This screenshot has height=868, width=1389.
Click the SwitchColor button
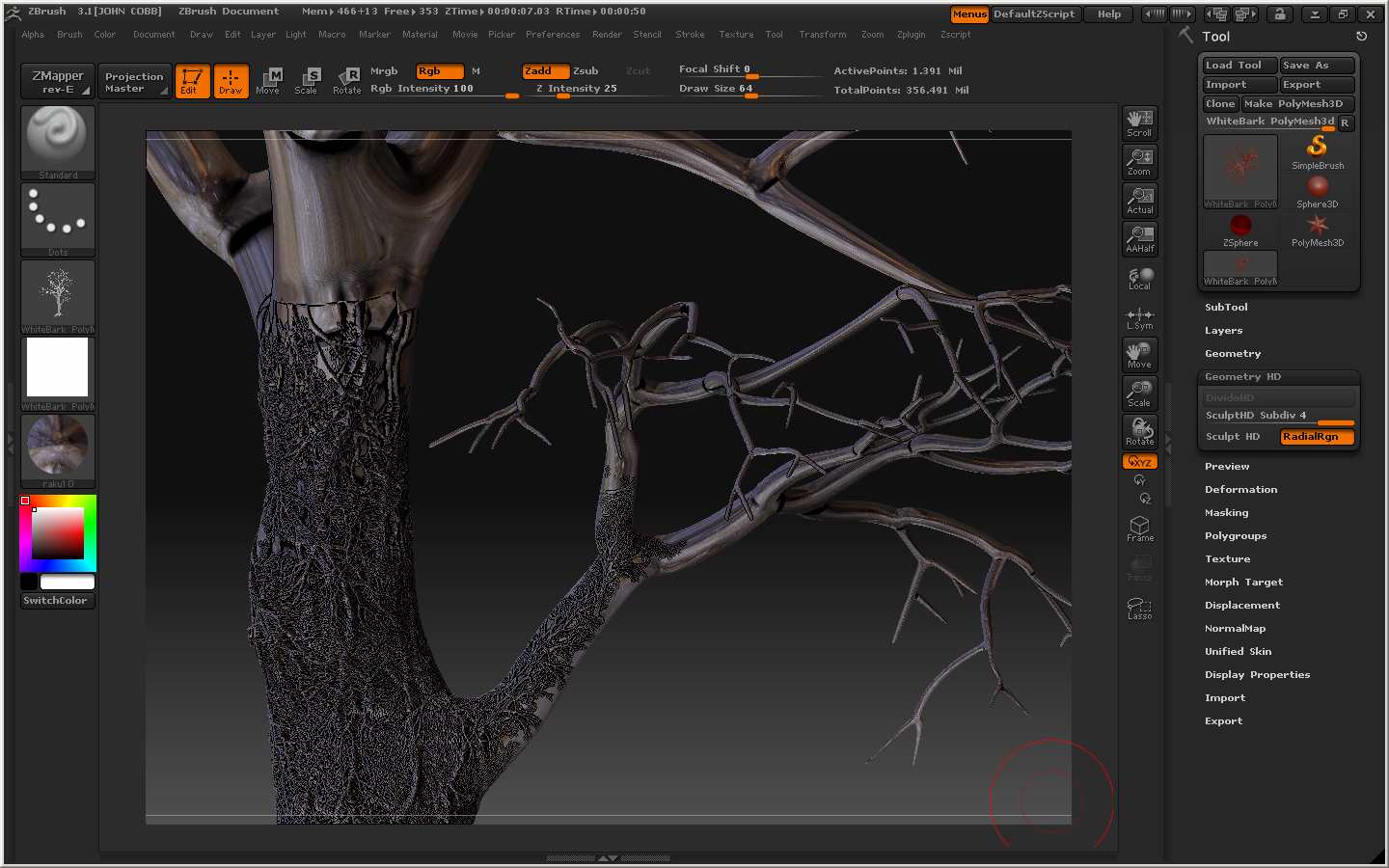[57, 601]
